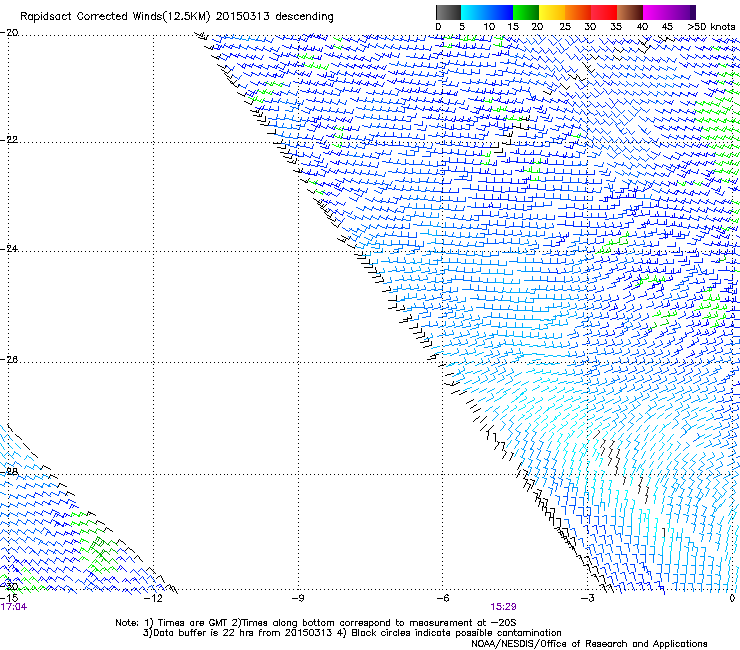Click the latitude label '-22'
Viewport: 740px width, 650px height.
(9, 140)
